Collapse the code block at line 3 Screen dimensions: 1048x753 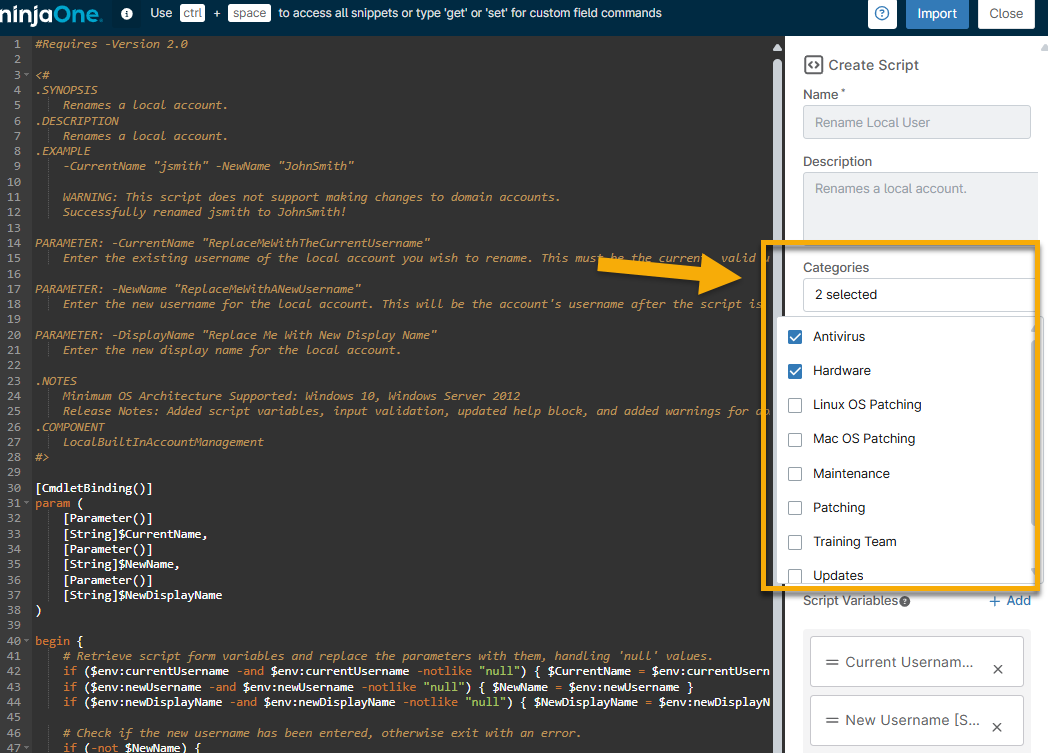pos(27,75)
